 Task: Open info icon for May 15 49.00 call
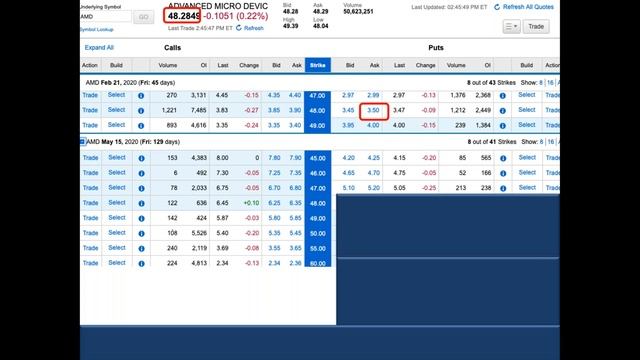coord(141,218)
